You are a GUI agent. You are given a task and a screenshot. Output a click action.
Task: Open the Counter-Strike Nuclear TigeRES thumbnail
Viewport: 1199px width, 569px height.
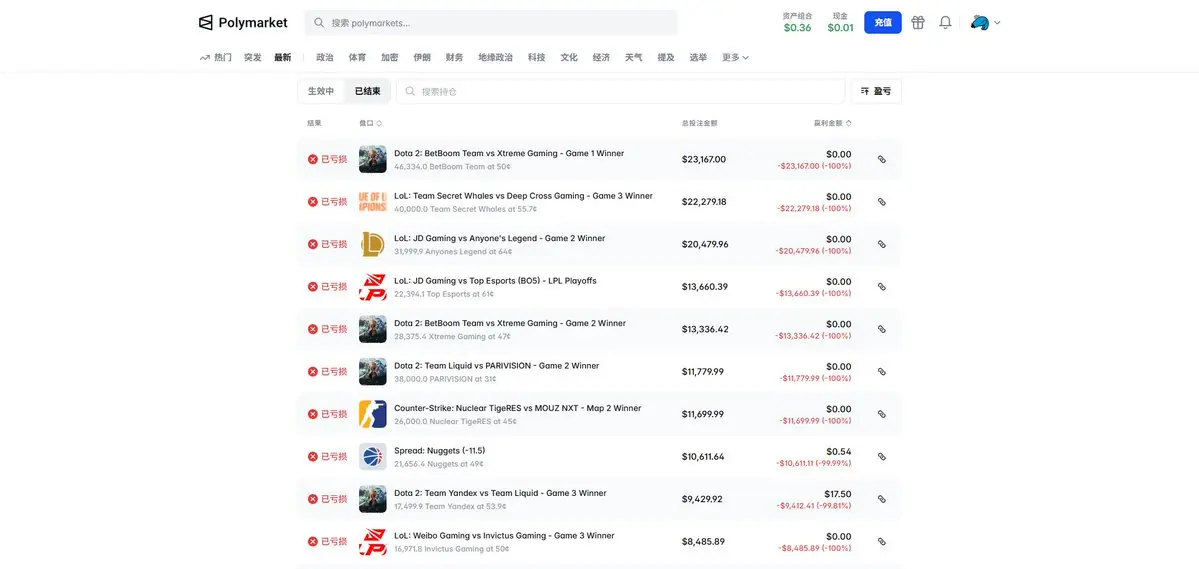372,414
